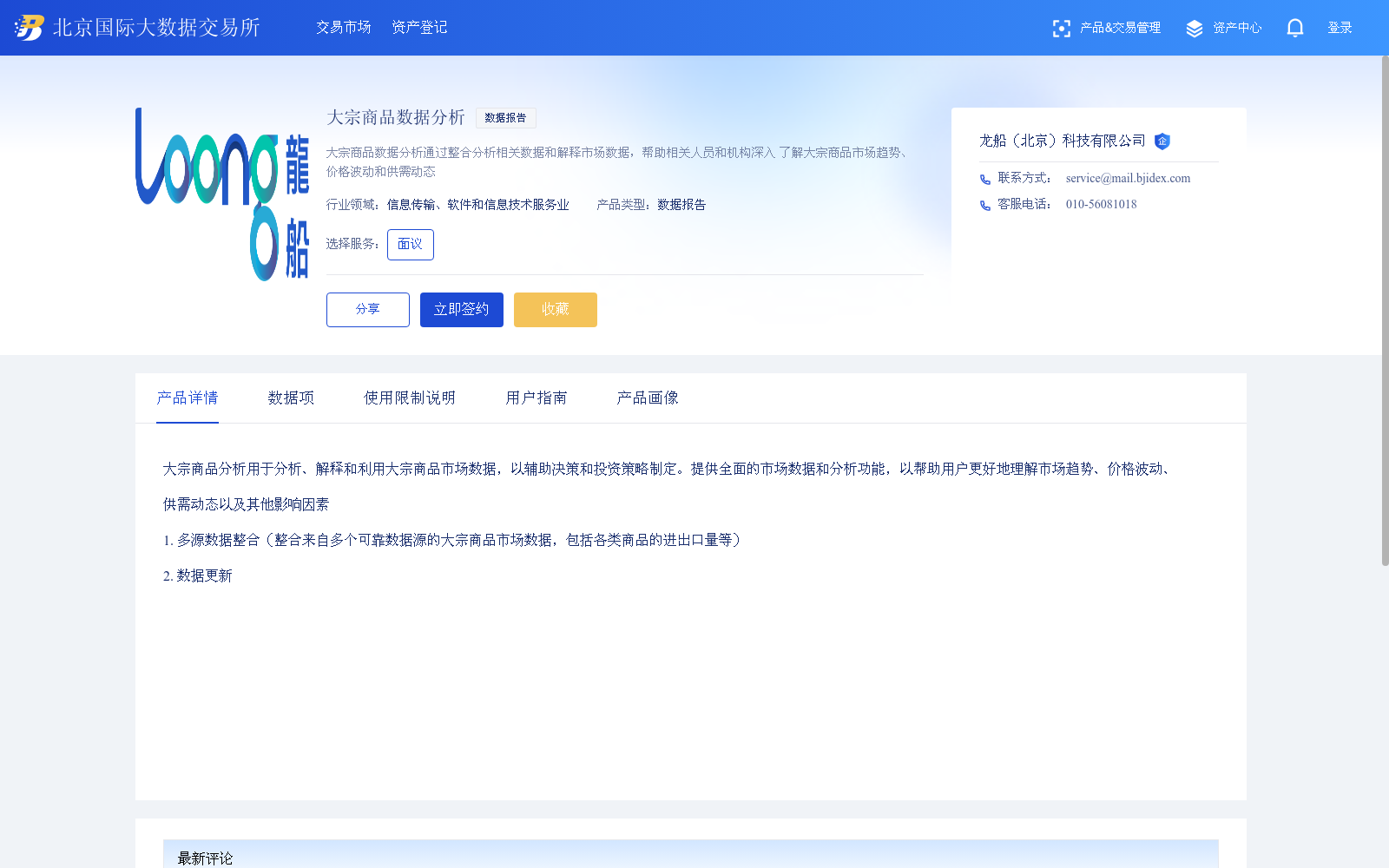Switch to the 数据项 tab

tap(291, 398)
